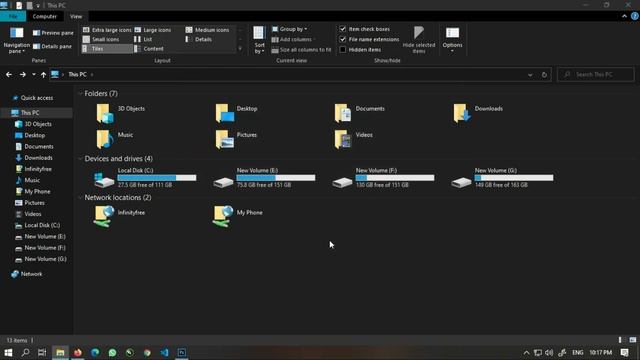The image size is (640, 360).
Task: Enable Hidden items checkbox
Action: (343, 49)
